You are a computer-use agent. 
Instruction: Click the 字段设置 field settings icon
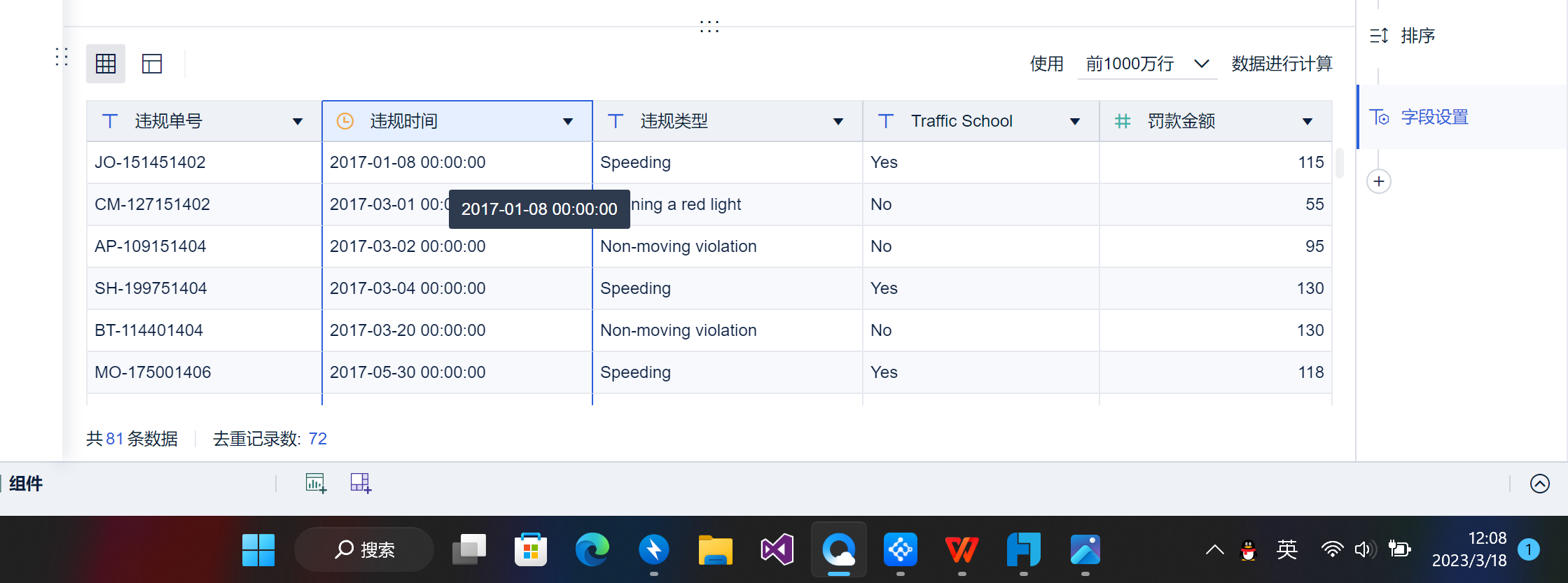click(1379, 117)
